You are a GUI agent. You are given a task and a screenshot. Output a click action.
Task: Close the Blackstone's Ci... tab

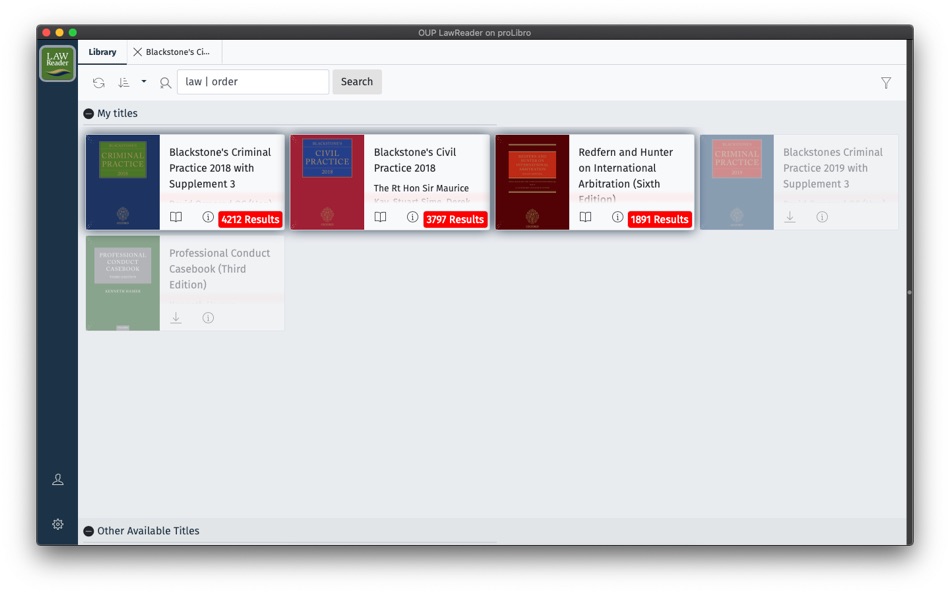[x=138, y=52]
